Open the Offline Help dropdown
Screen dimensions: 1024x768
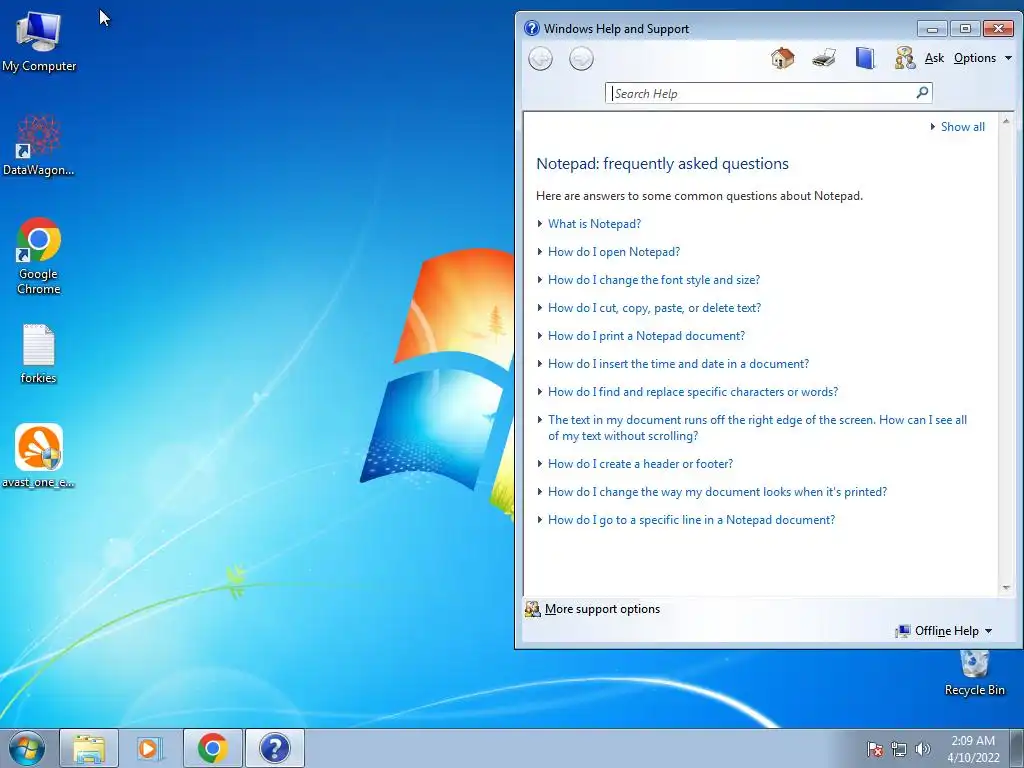tap(944, 631)
